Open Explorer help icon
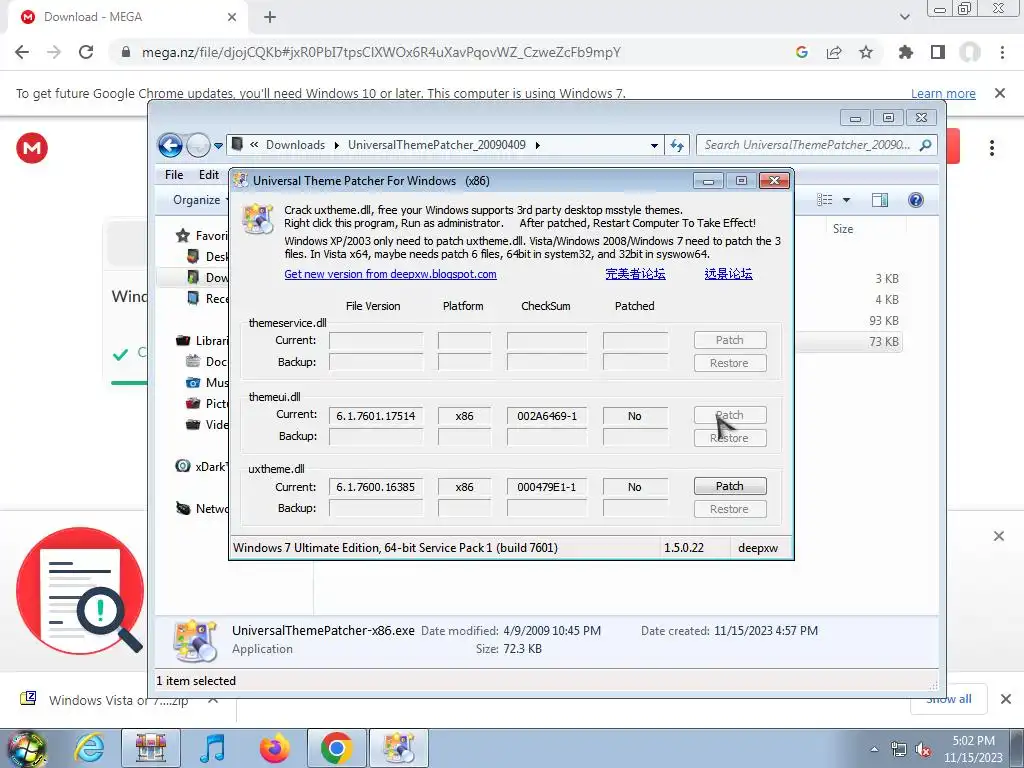The image size is (1024, 768). coord(916,200)
